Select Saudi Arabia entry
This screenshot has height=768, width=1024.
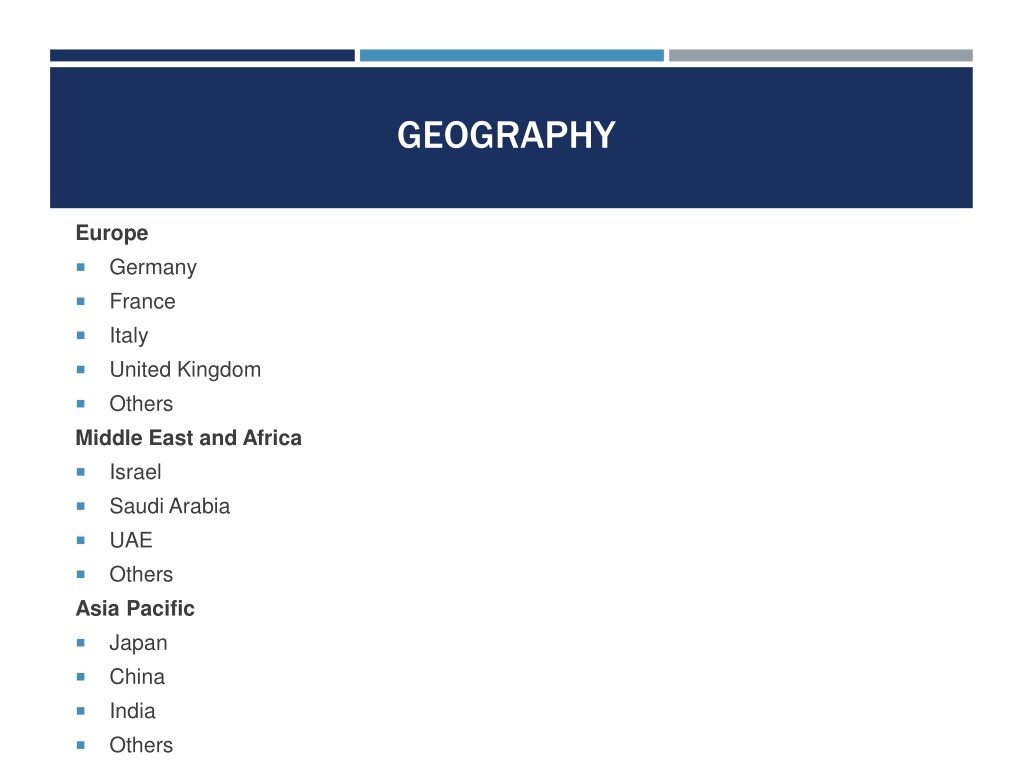coord(170,506)
